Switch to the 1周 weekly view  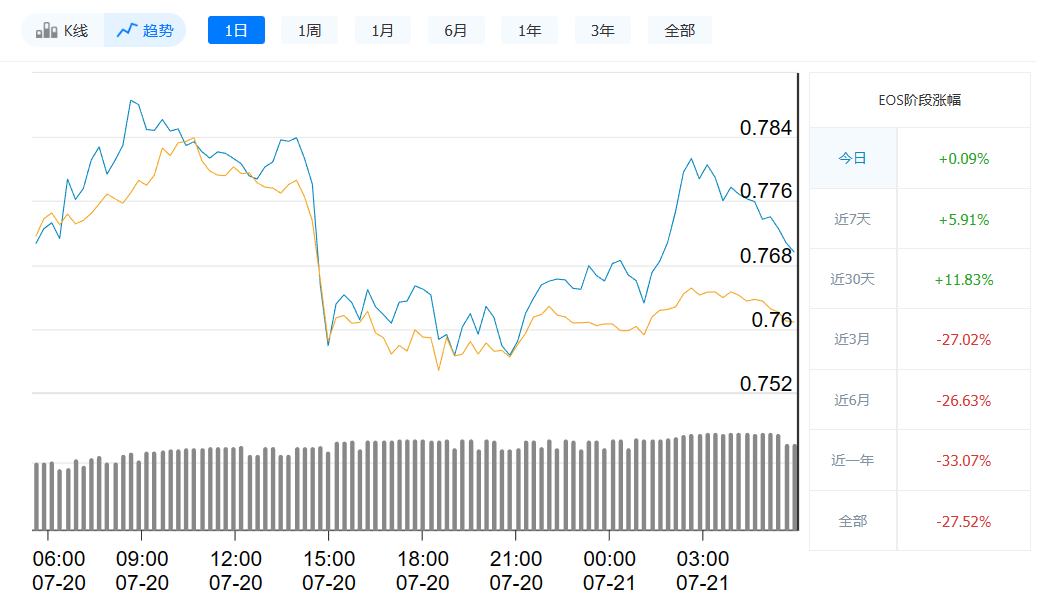309,29
